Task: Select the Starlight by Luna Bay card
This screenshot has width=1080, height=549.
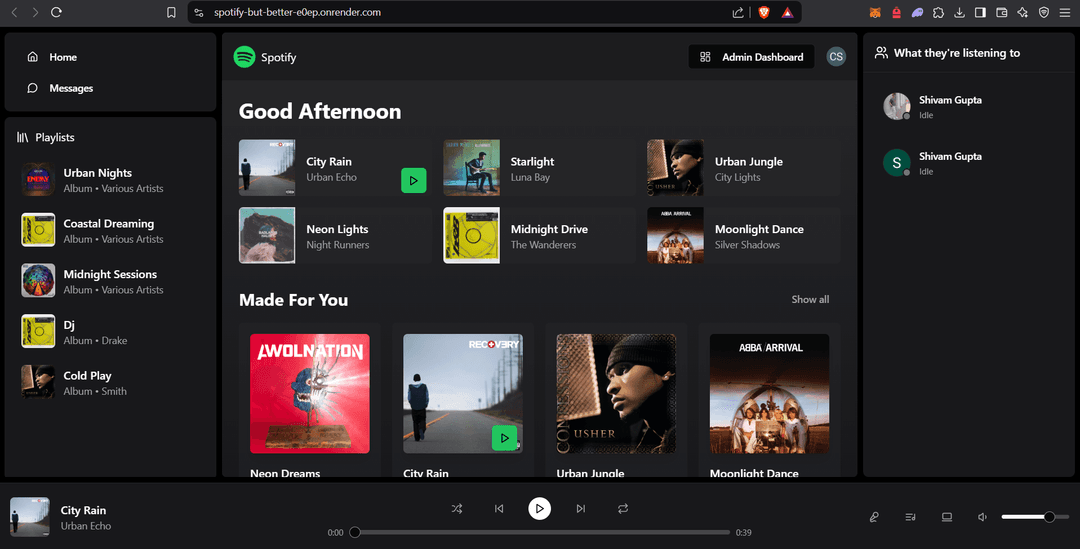Action: pos(539,168)
